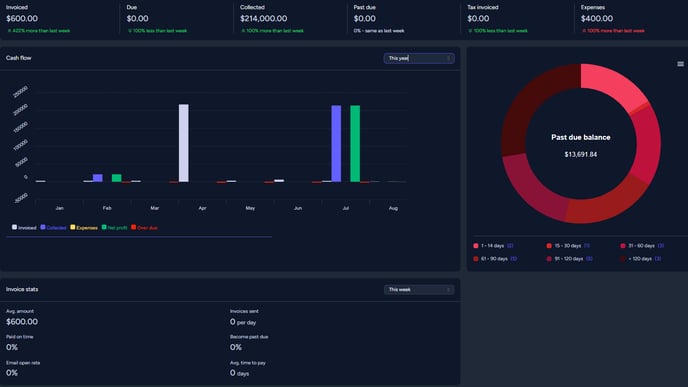The width and height of the screenshot is (688, 387).
Task: Click the 1 - 14 days legend swatch
Action: [476, 246]
